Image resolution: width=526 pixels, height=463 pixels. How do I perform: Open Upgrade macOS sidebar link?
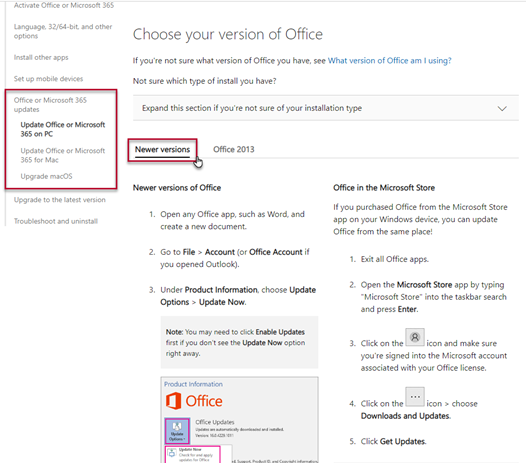pyautogui.click(x=46, y=176)
